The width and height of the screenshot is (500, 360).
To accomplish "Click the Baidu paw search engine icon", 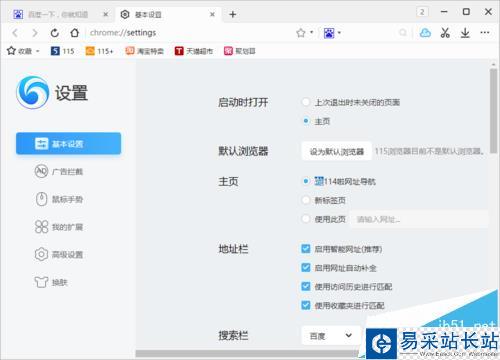I will point(329,33).
